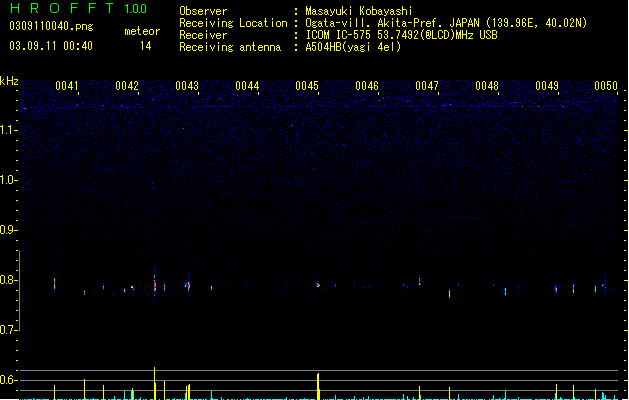
Task: Click the 0.7 kHz axis label
Action: tap(9, 330)
